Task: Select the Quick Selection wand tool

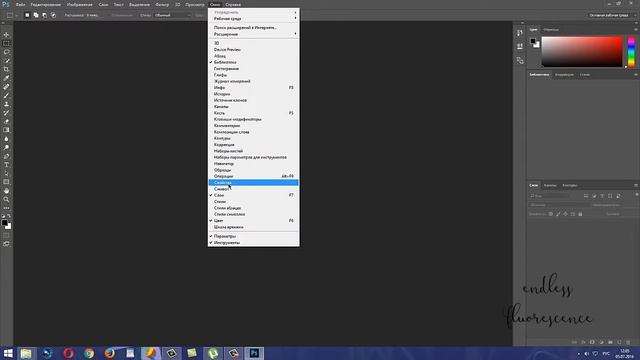Action: point(6,60)
